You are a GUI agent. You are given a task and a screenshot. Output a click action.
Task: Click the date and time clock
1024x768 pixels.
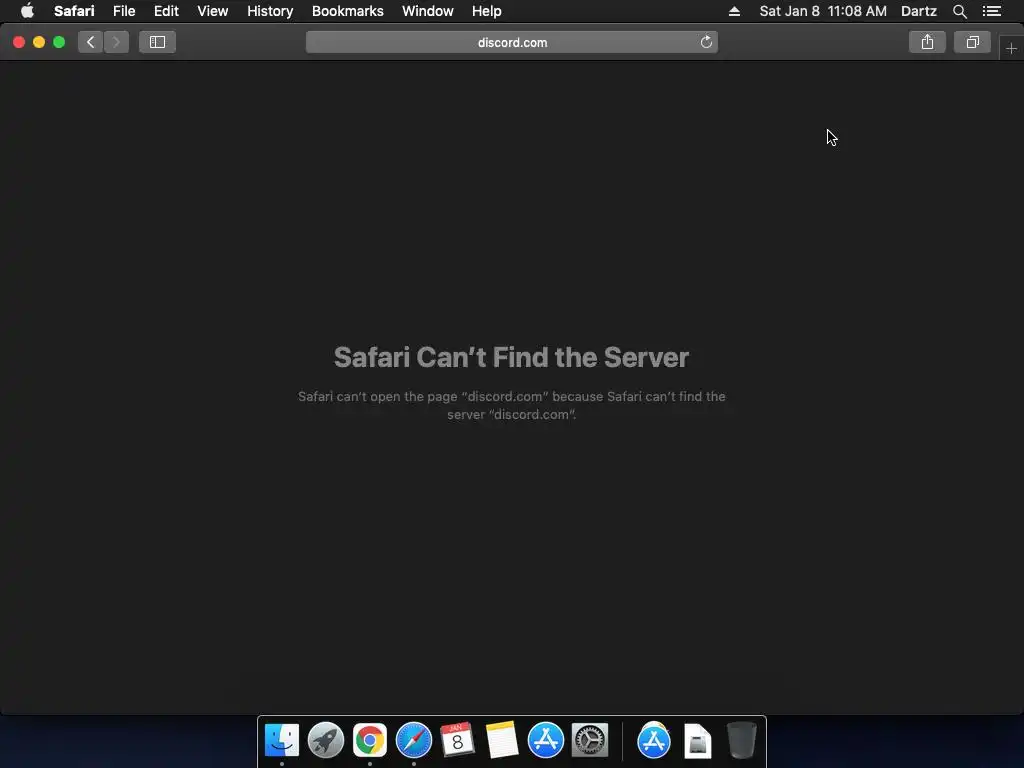click(x=823, y=11)
